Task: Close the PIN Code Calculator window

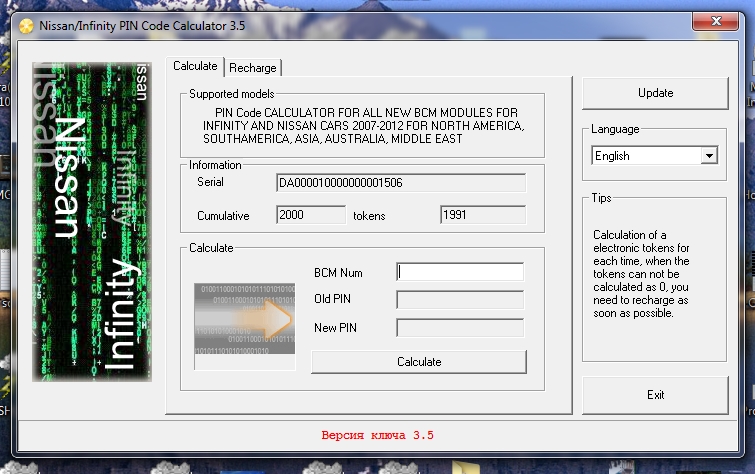Action: click(x=716, y=21)
